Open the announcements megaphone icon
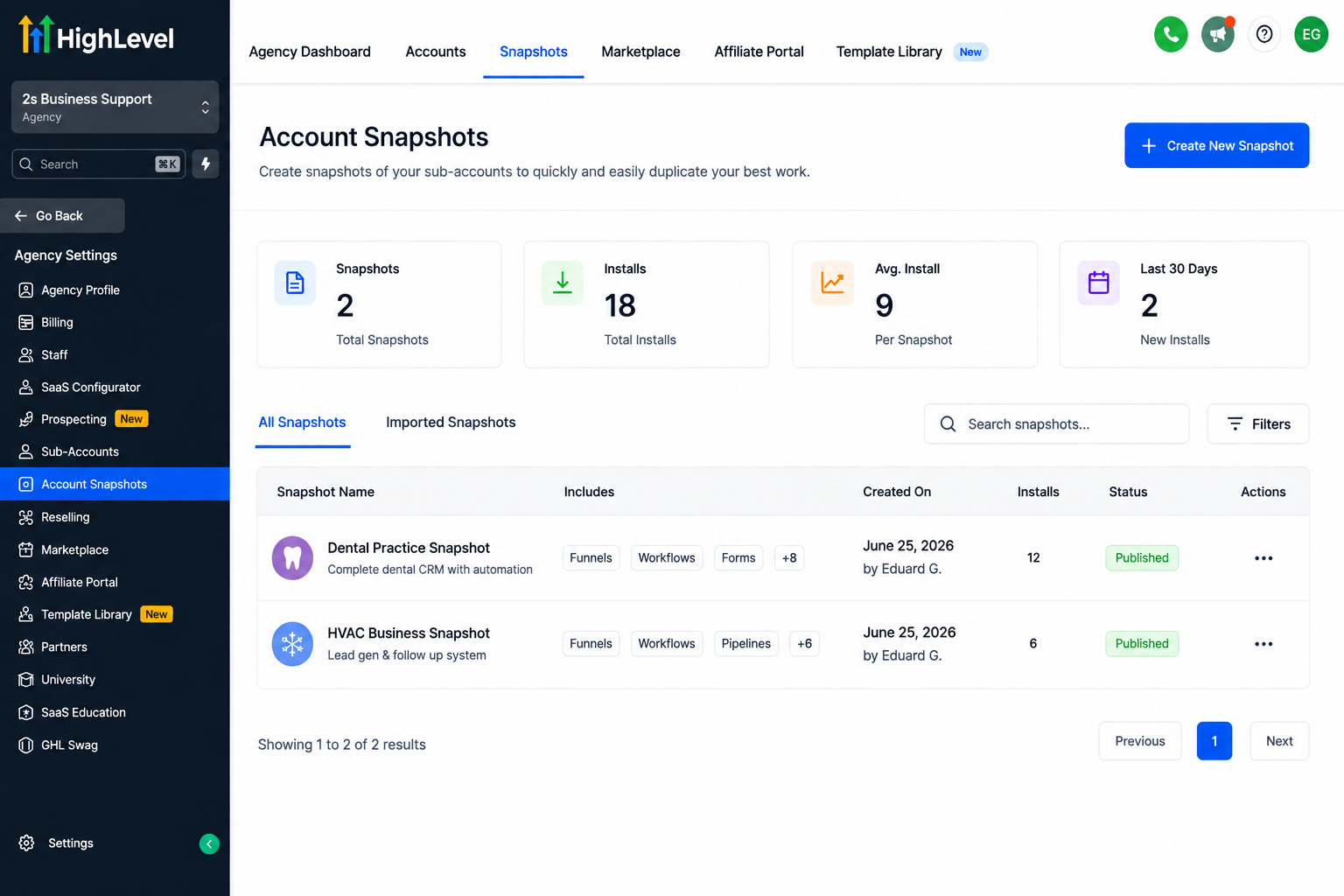This screenshot has height=896, width=1344. coord(1217,35)
